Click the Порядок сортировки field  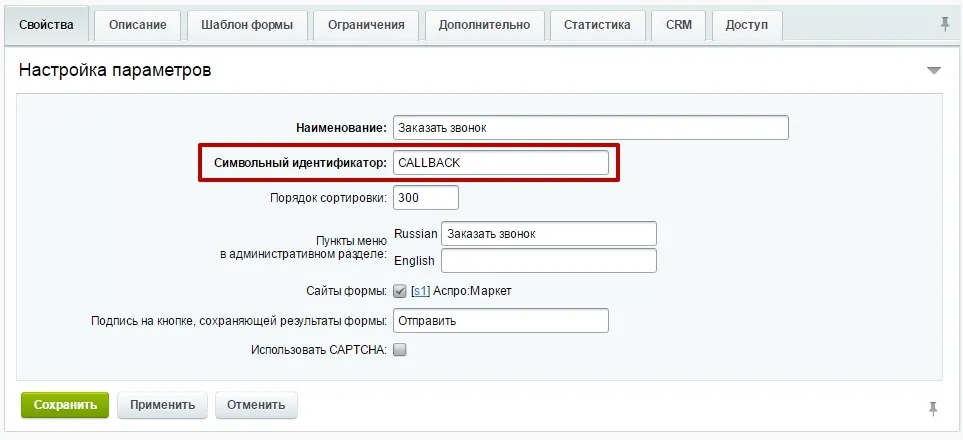(x=426, y=198)
